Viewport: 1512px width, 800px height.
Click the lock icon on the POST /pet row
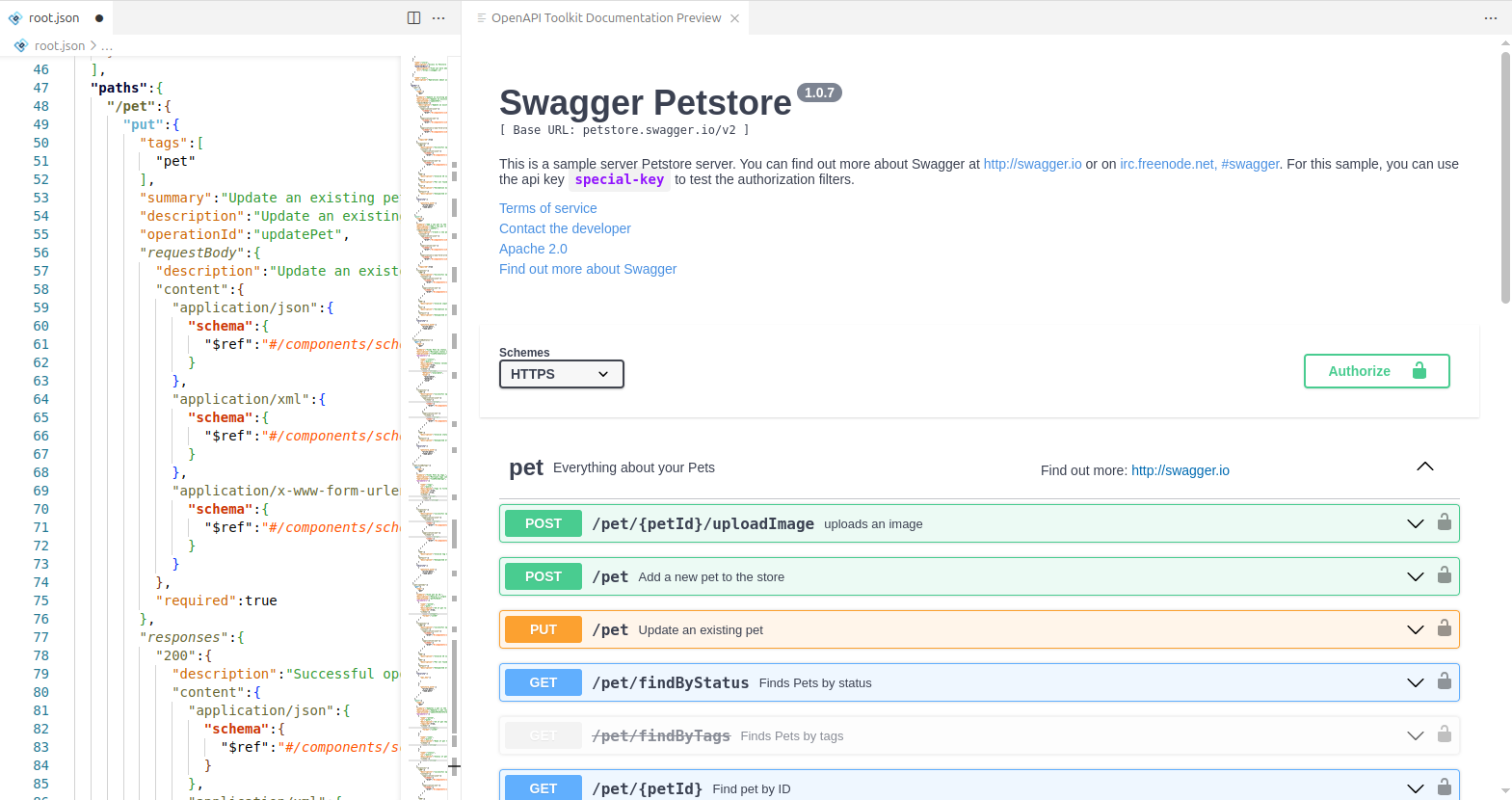(x=1444, y=575)
